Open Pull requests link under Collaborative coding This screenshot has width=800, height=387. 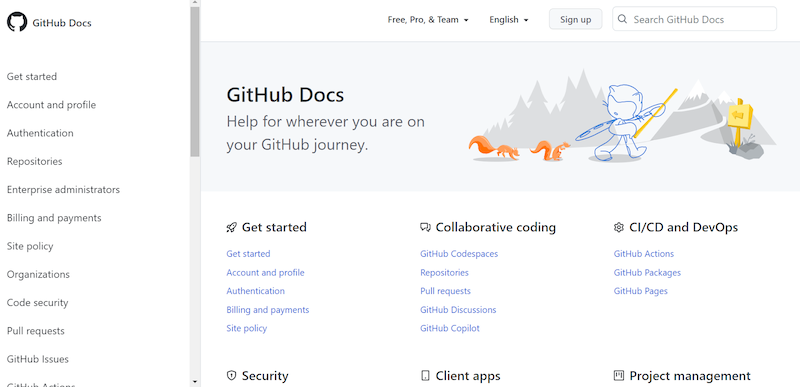(x=445, y=291)
